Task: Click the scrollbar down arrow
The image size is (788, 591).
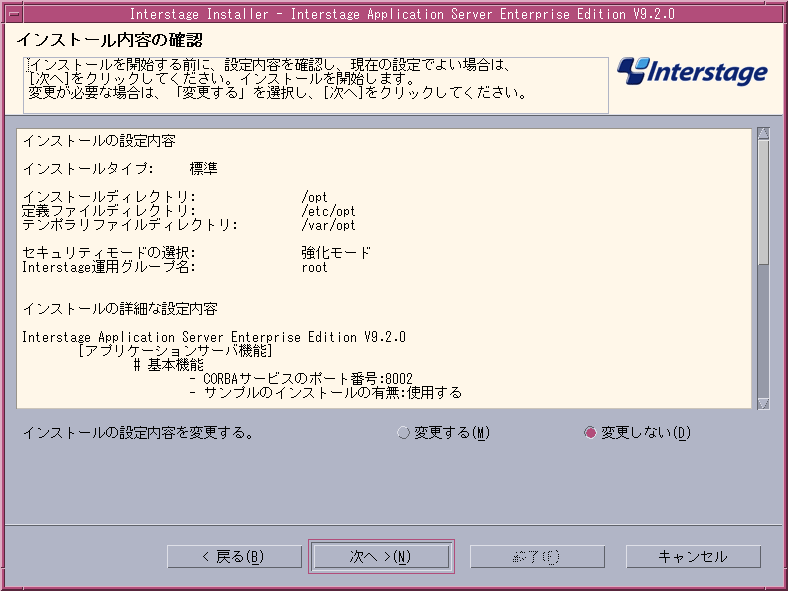Action: point(763,404)
